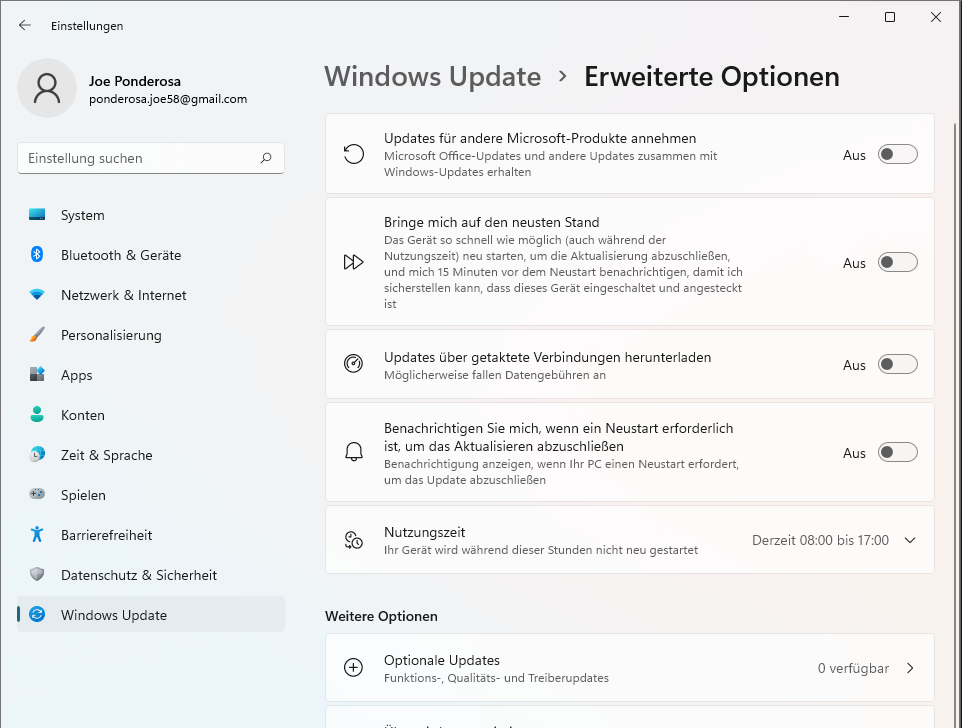
Task: Go to the Apps settings section
Action: click(76, 375)
